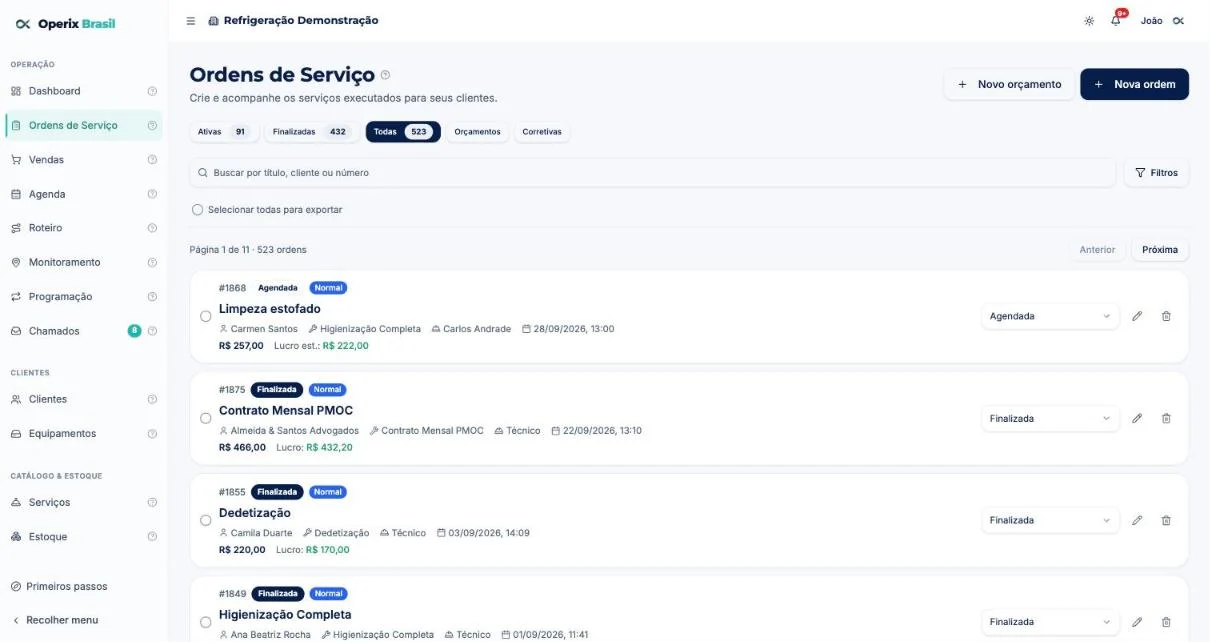Switch to Orçamentos tab
The height and width of the screenshot is (642, 1210).
click(477, 132)
